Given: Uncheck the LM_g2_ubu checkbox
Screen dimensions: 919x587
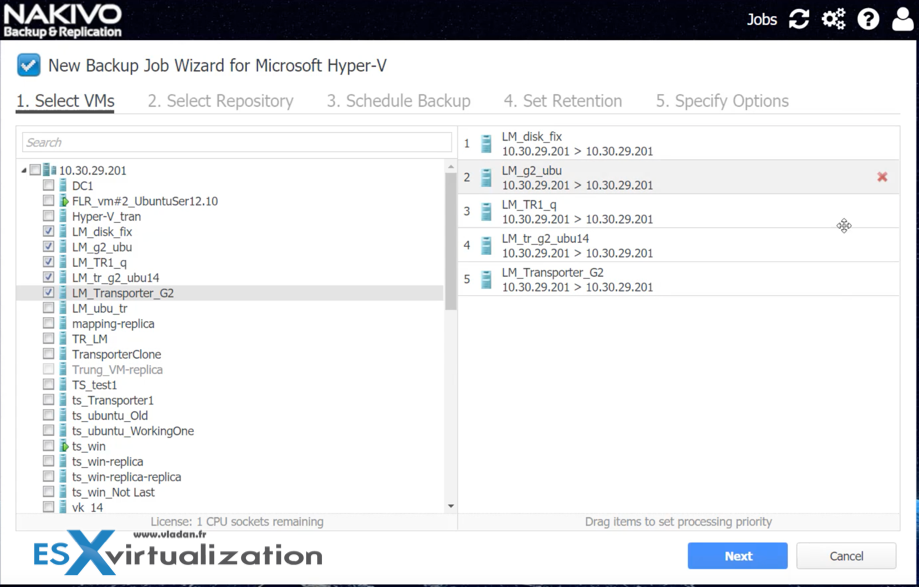Looking at the screenshot, I should click(x=49, y=246).
